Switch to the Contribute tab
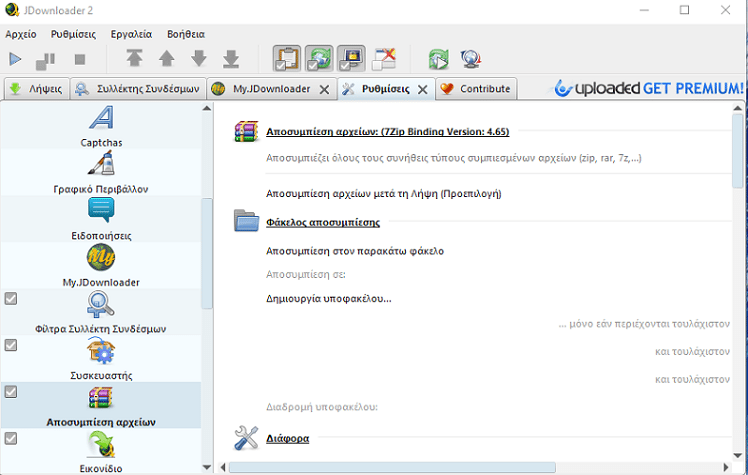Viewport: 748px width, 475px height. click(476, 89)
